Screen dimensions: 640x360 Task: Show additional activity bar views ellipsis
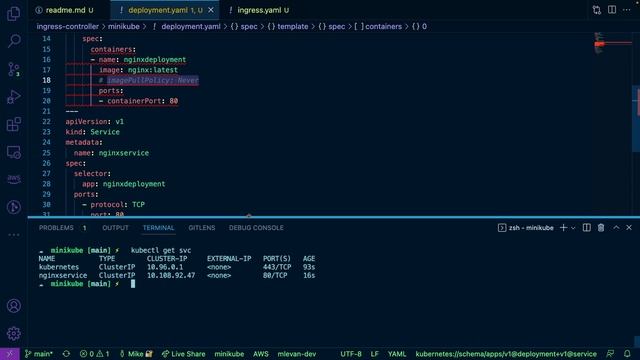[x=13, y=235]
